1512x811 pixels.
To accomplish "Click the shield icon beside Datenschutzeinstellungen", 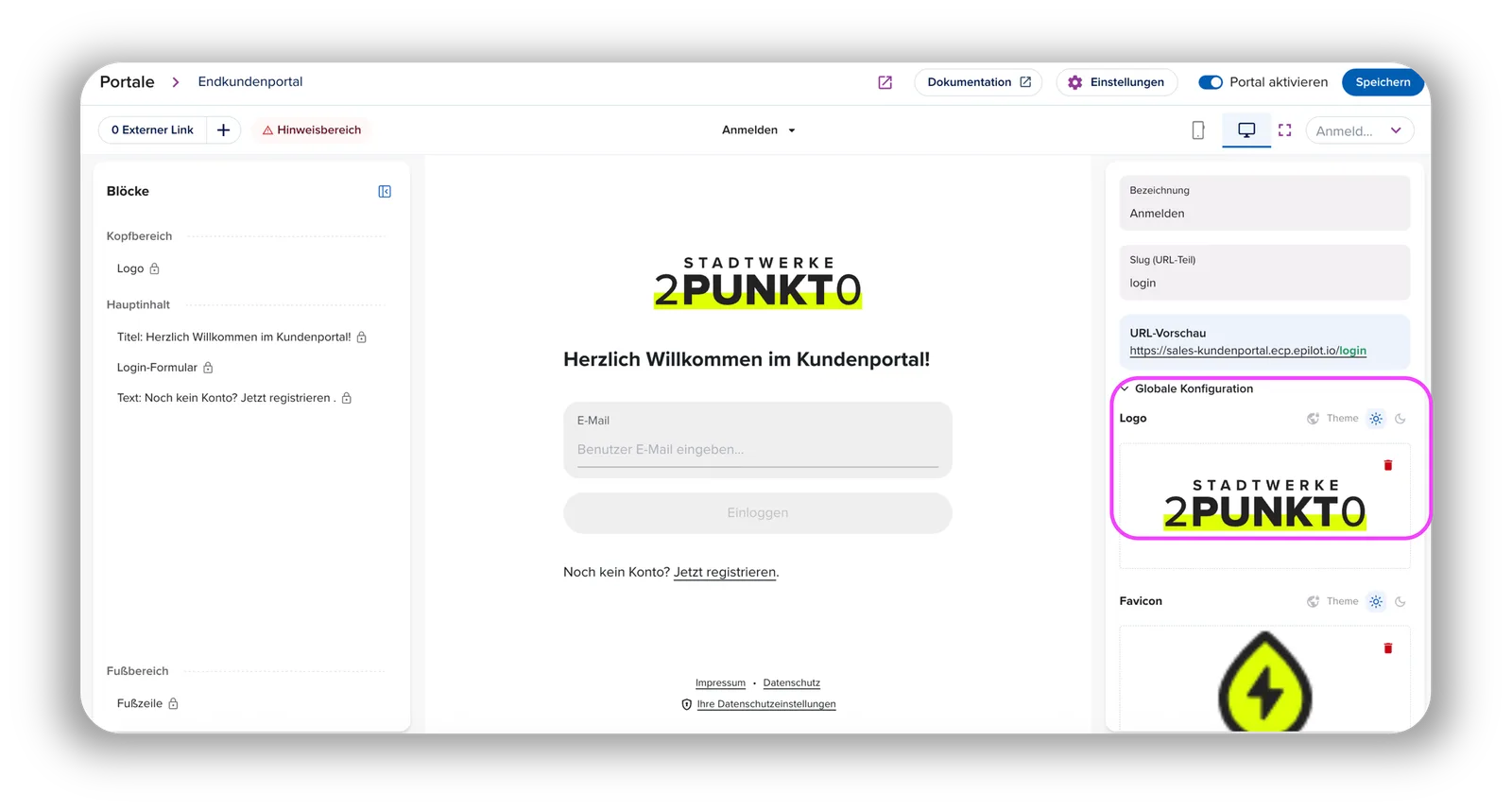I will coord(687,704).
